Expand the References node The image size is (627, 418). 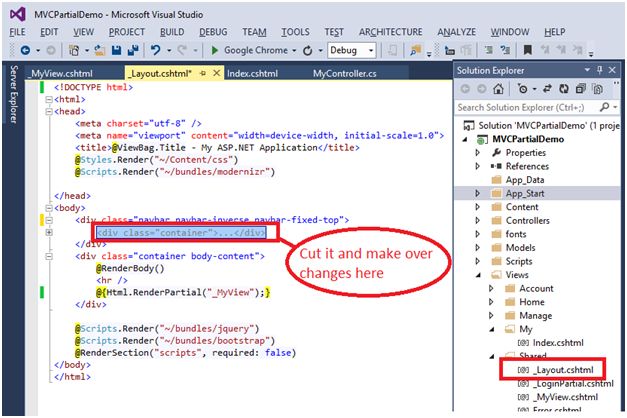477,166
